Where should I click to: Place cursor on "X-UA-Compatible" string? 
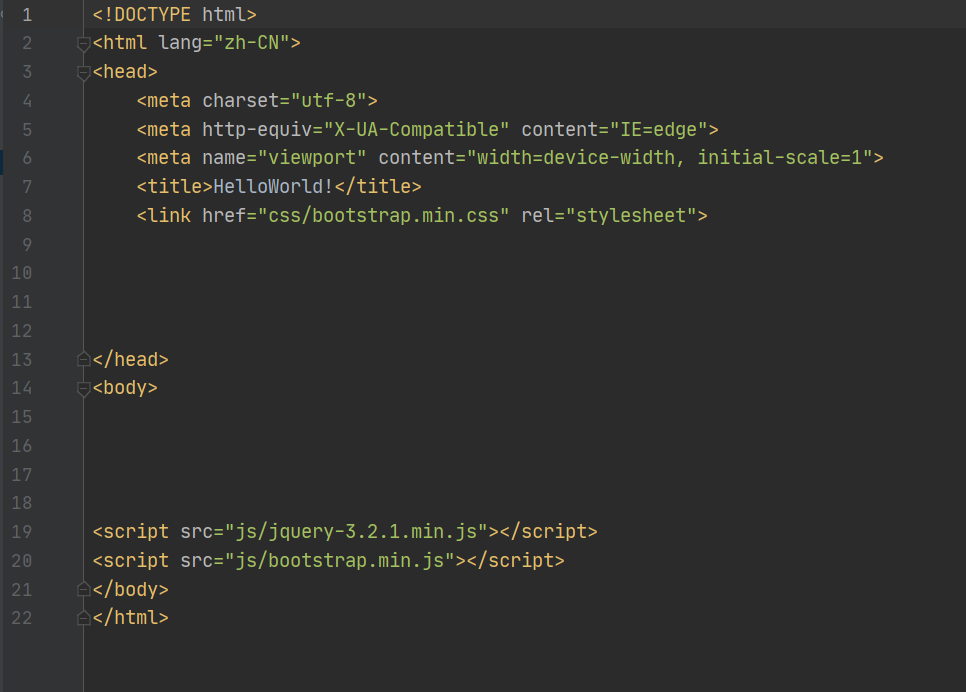click(416, 129)
